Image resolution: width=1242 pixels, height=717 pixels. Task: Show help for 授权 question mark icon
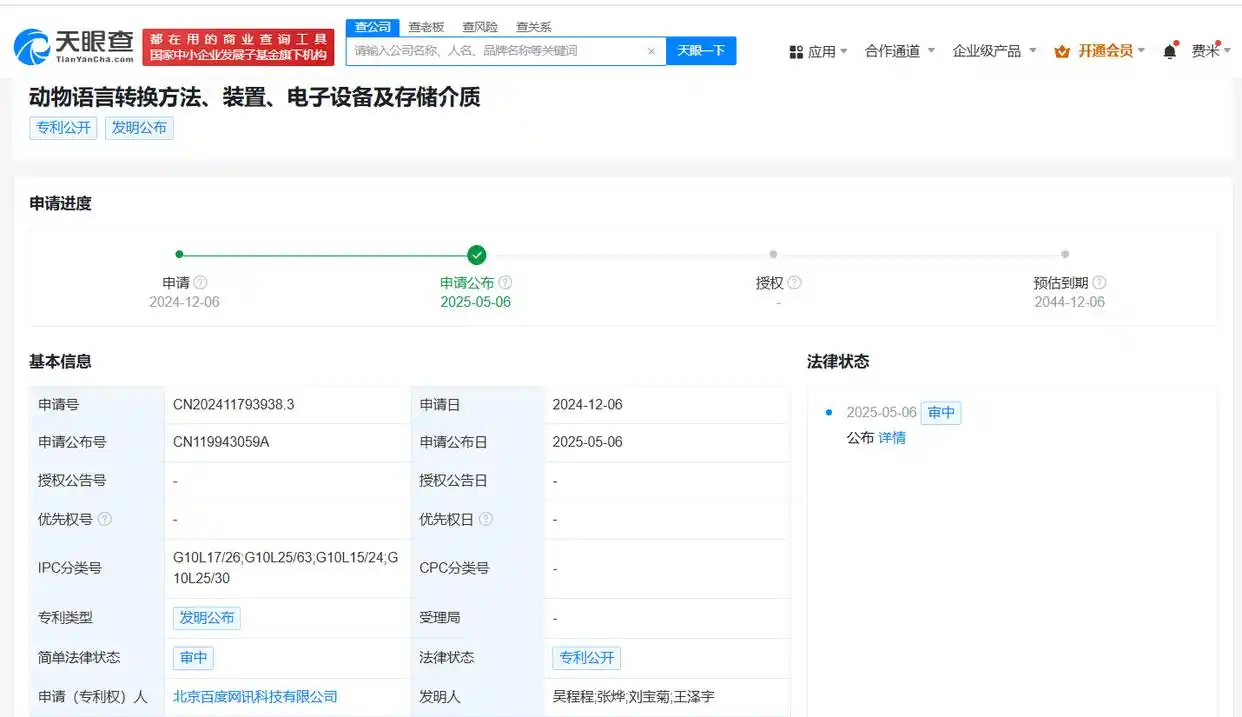pyautogui.click(x=794, y=283)
